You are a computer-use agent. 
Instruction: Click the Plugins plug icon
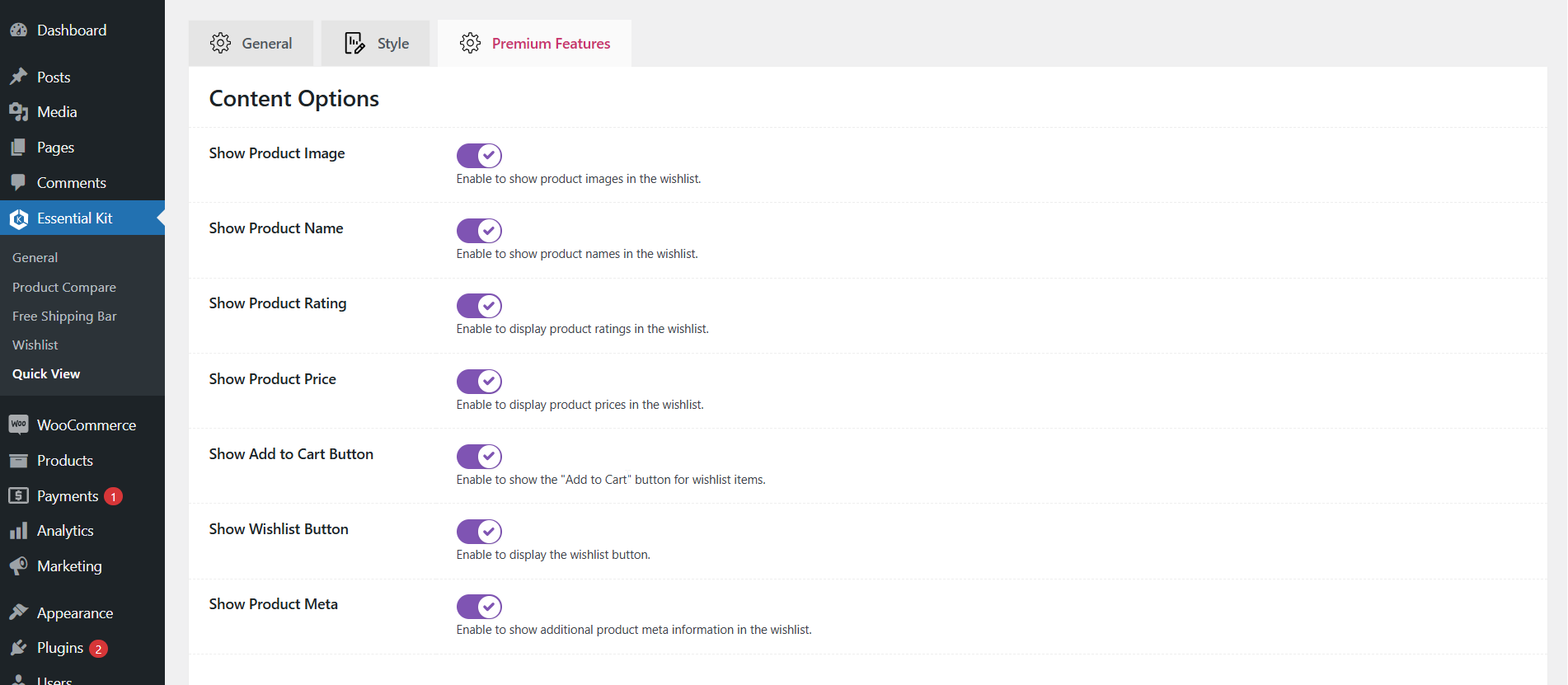[x=18, y=648]
